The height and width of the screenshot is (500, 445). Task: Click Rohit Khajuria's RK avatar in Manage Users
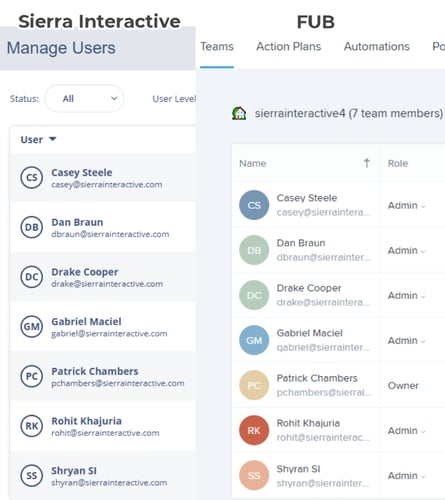(32, 426)
